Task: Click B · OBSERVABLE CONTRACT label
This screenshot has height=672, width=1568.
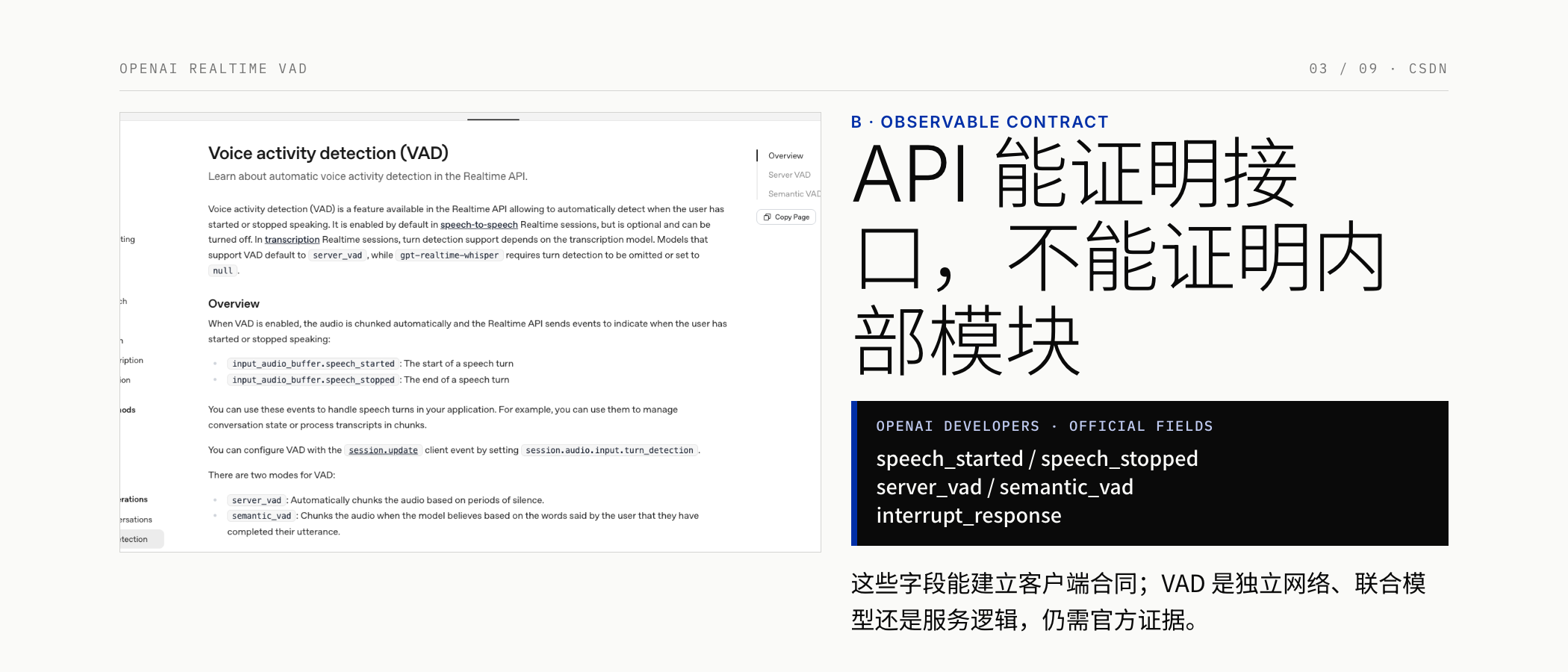Action: point(980,122)
